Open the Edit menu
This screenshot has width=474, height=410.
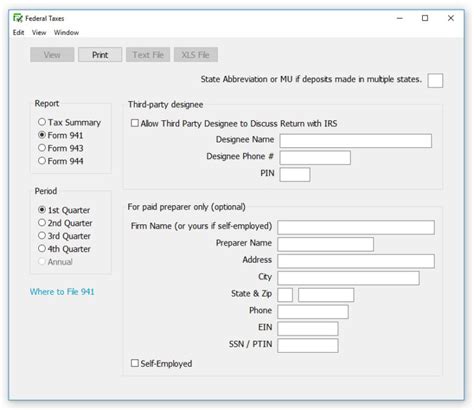18,32
